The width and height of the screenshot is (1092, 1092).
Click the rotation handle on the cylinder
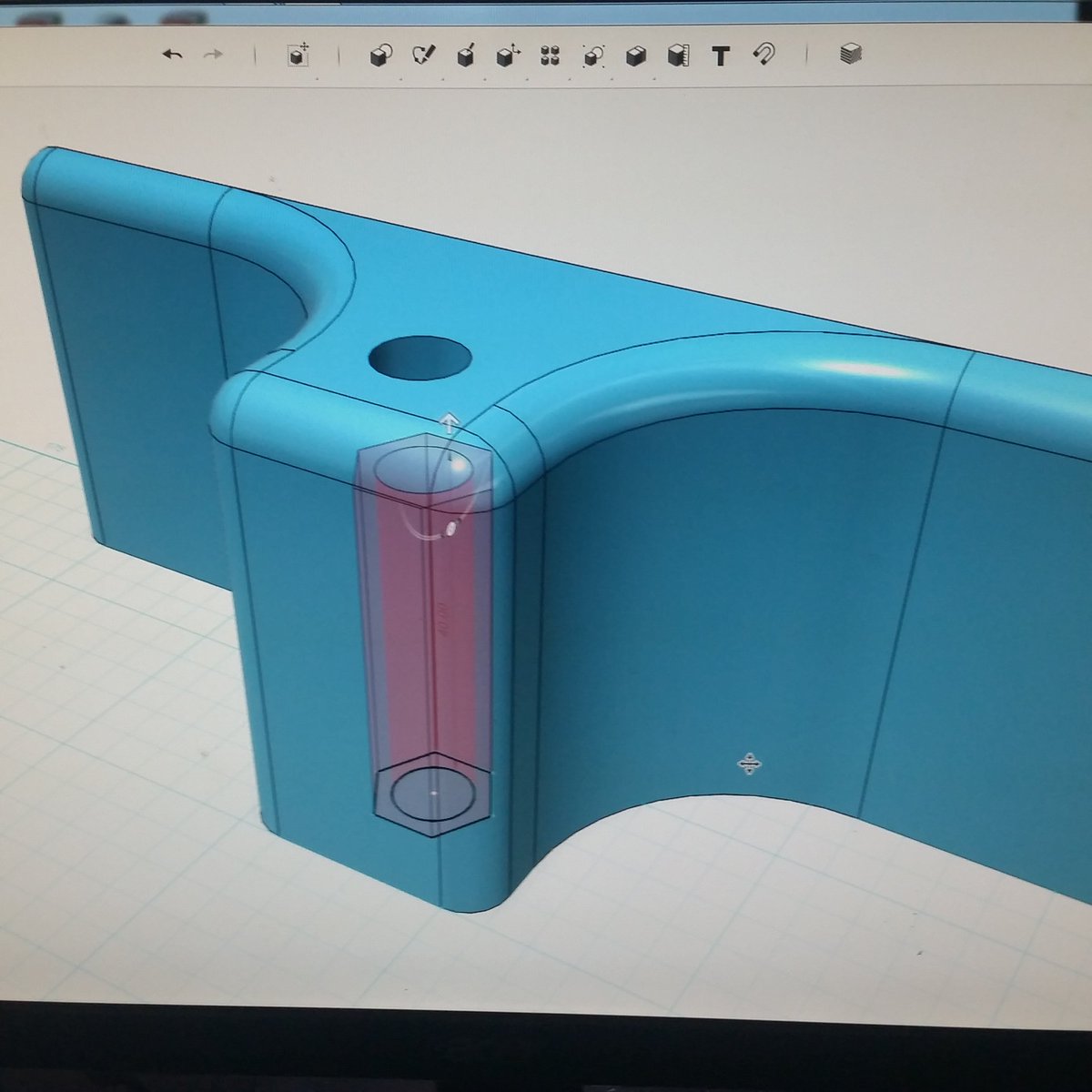(453, 529)
